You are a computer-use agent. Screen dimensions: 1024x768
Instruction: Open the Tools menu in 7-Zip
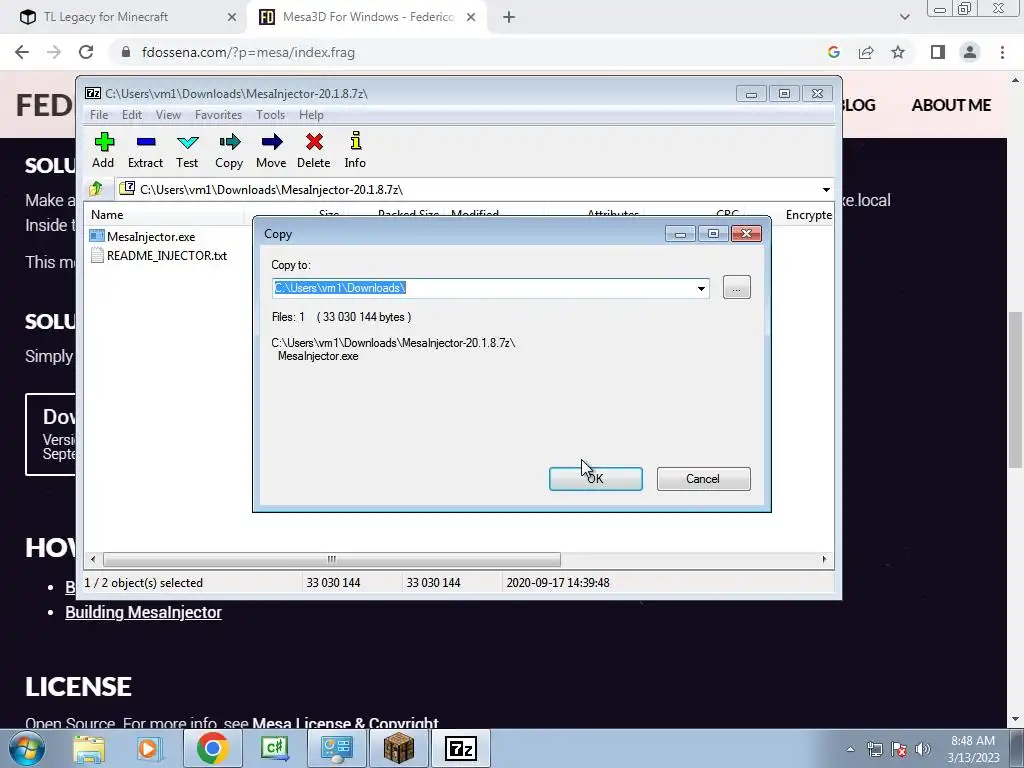pyautogui.click(x=270, y=115)
